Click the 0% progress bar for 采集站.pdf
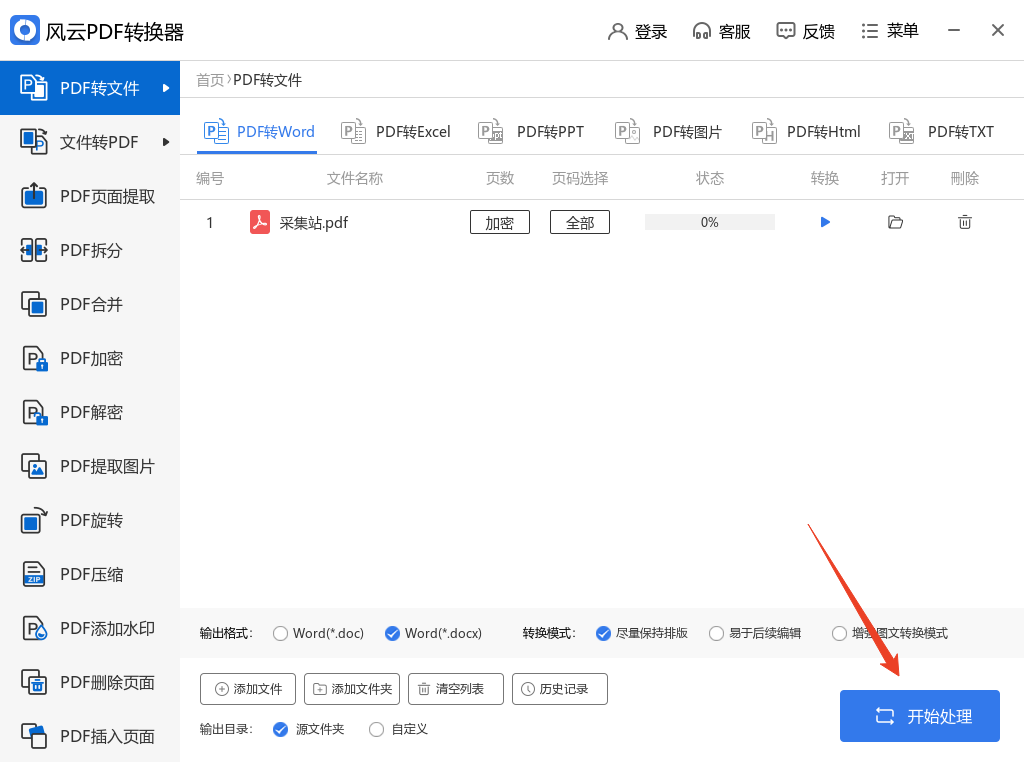 coord(709,223)
